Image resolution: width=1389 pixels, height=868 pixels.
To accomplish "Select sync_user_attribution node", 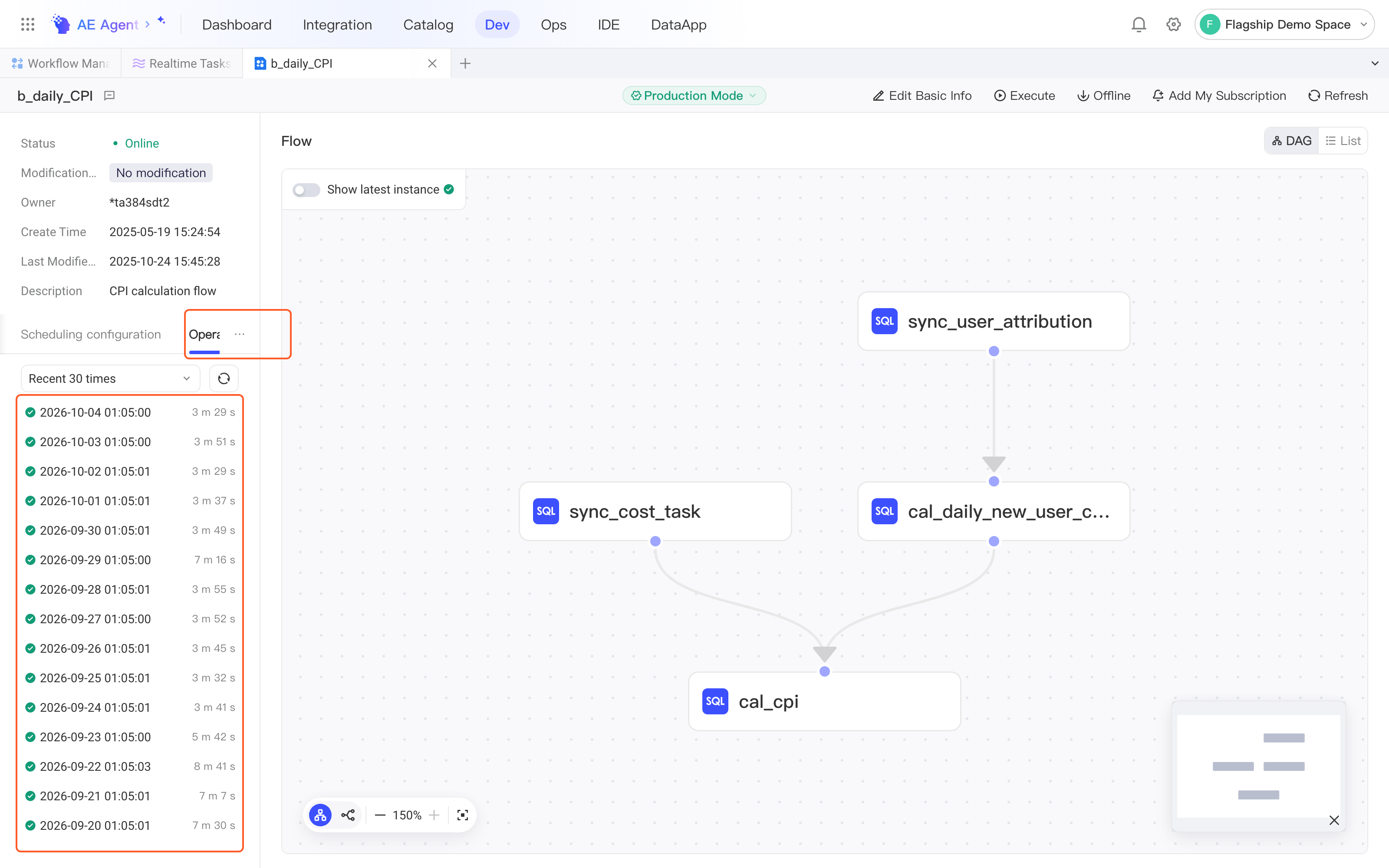I will pos(994,321).
